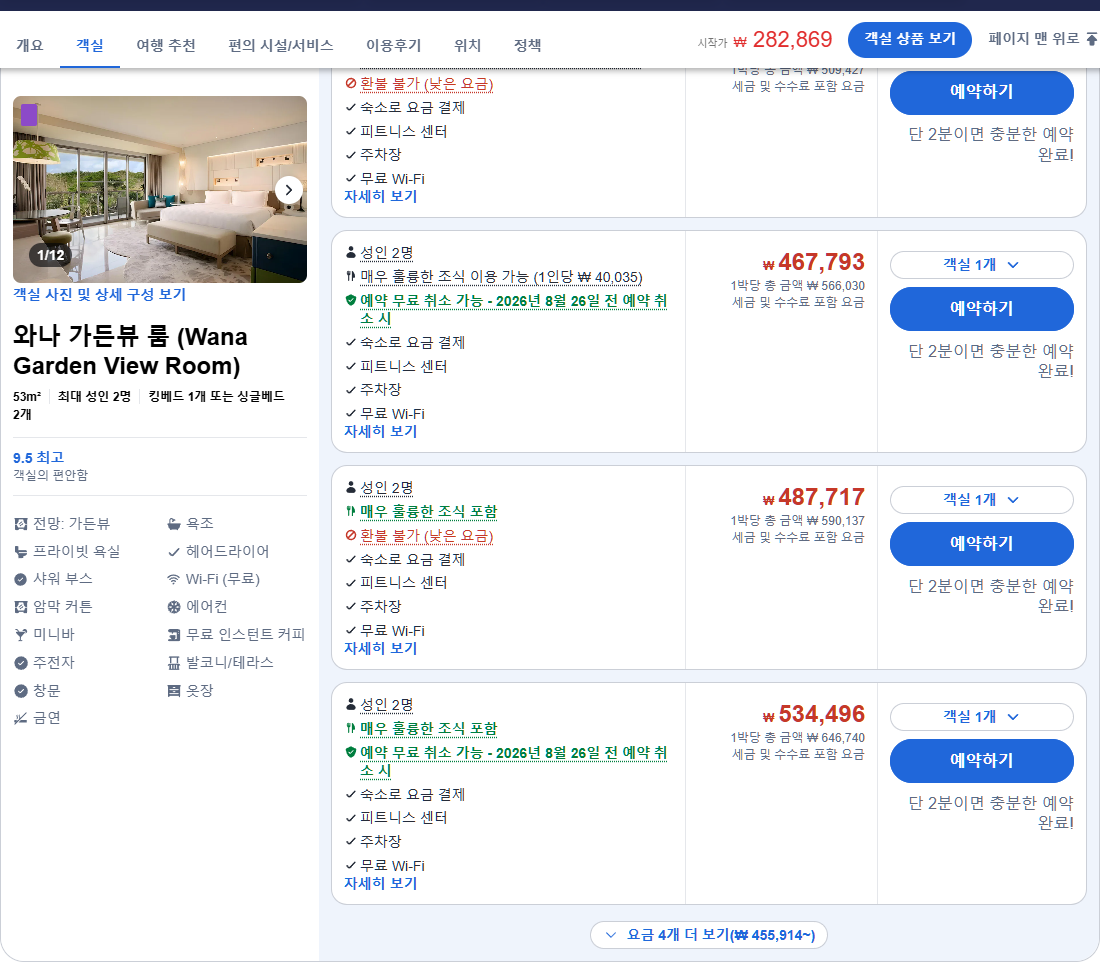Viewport: 1100px width, 963px height.
Task: Click non-refundable icon in ₩487,717 offer
Action: (351, 535)
